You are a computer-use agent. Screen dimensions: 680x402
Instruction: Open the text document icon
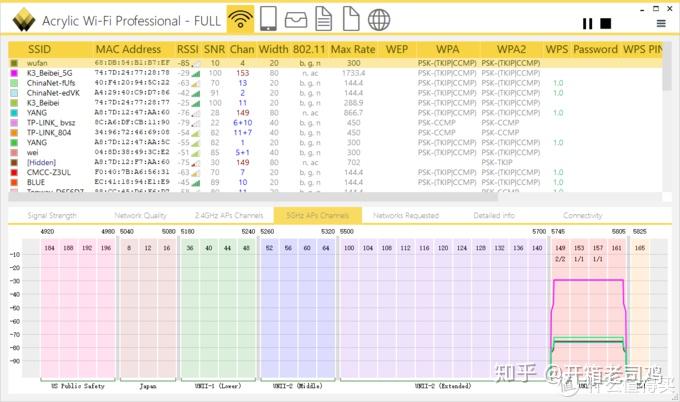[x=324, y=20]
